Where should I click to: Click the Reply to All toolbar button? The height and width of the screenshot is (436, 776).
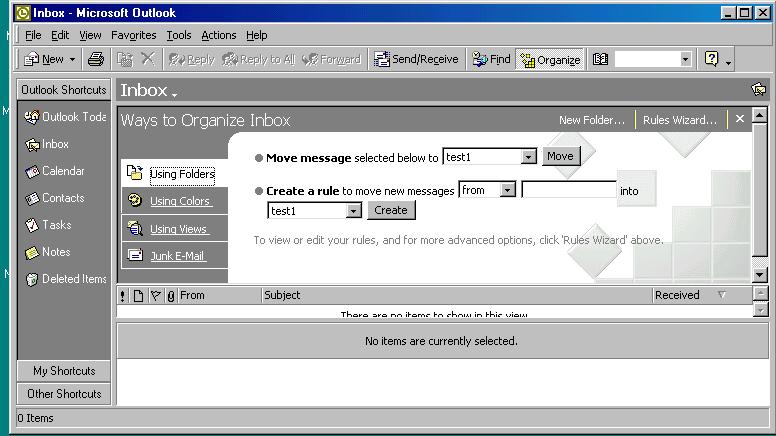click(x=258, y=59)
